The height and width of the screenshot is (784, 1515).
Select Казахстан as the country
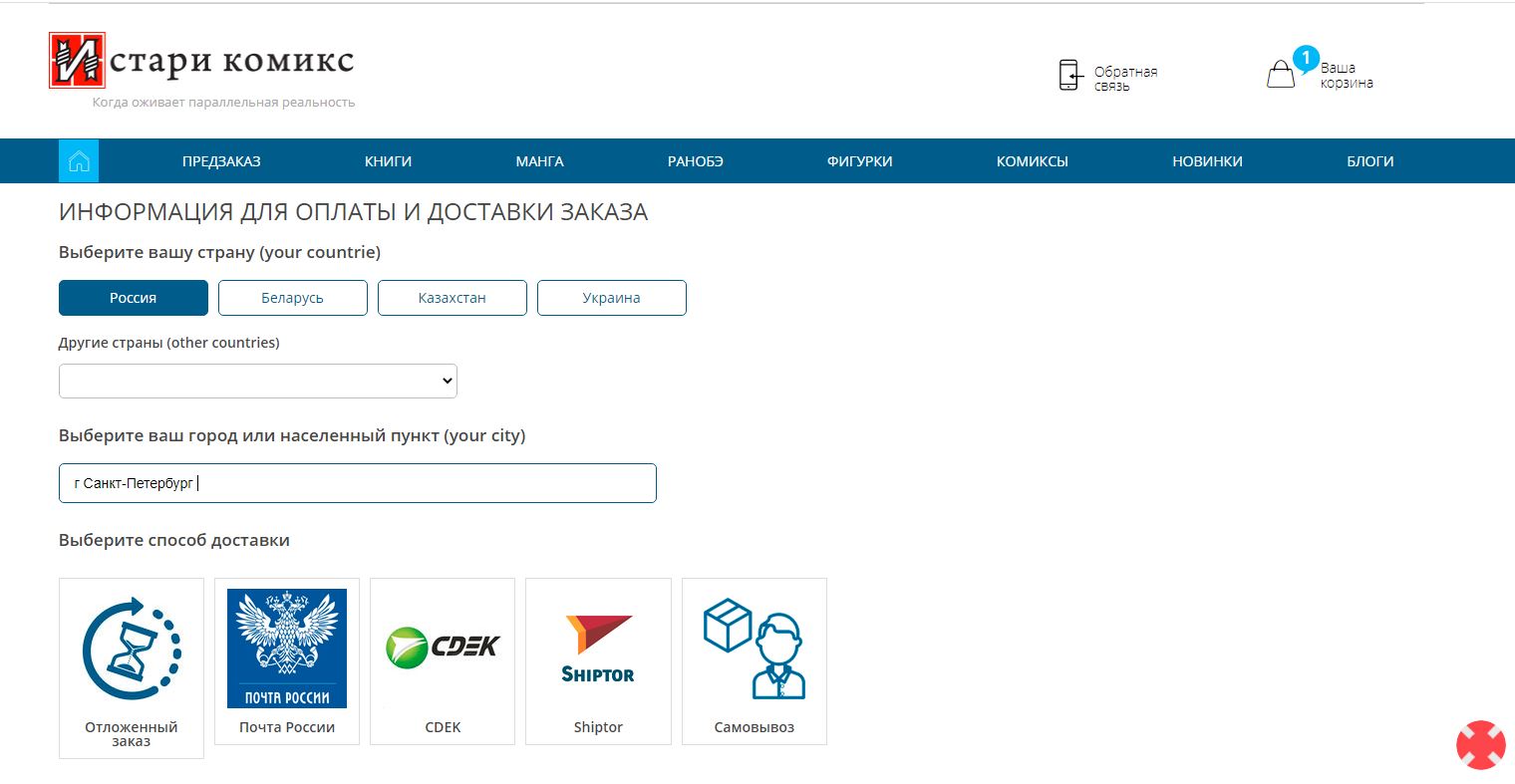click(x=453, y=298)
